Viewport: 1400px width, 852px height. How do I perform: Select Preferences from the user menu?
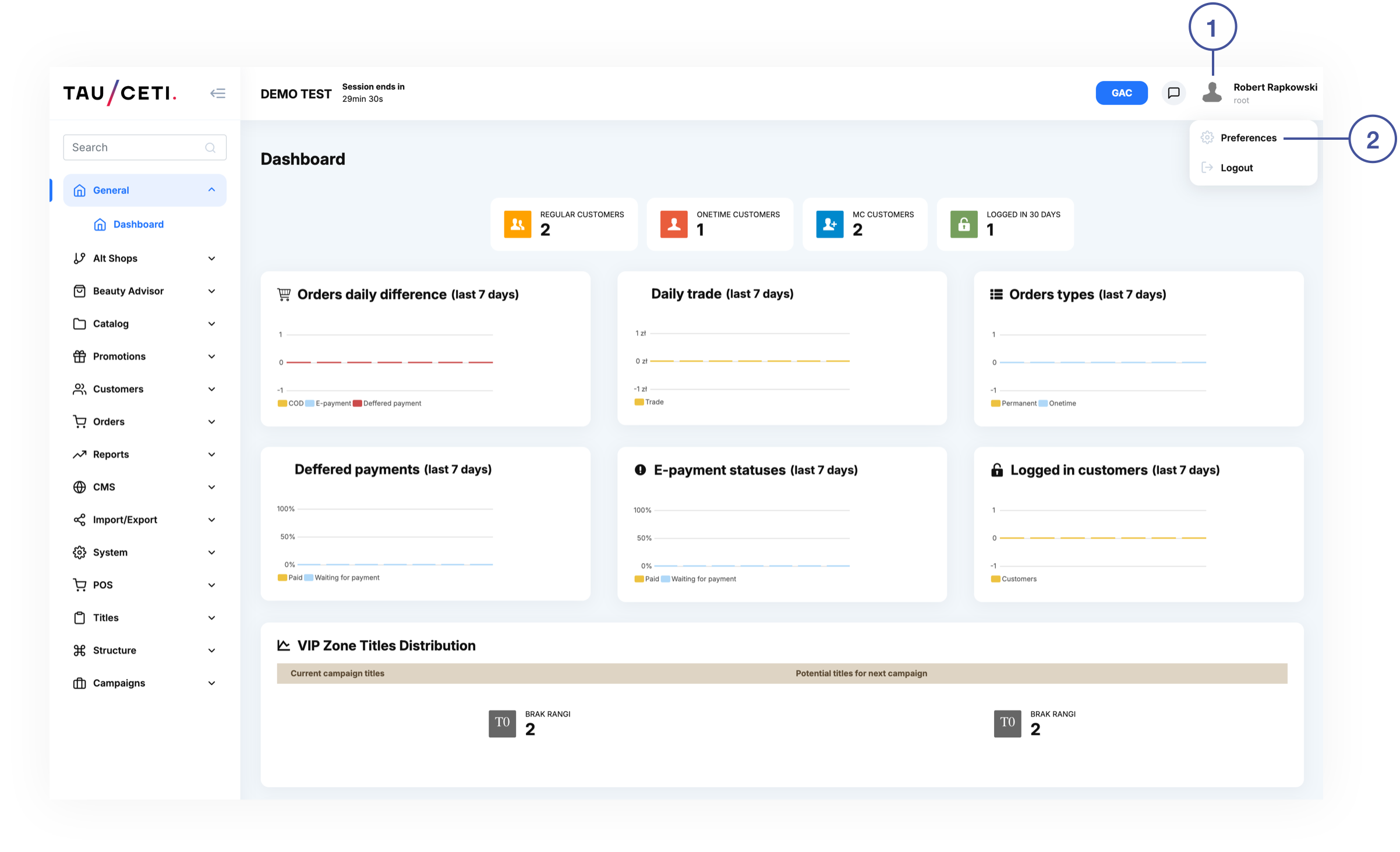coord(1248,138)
